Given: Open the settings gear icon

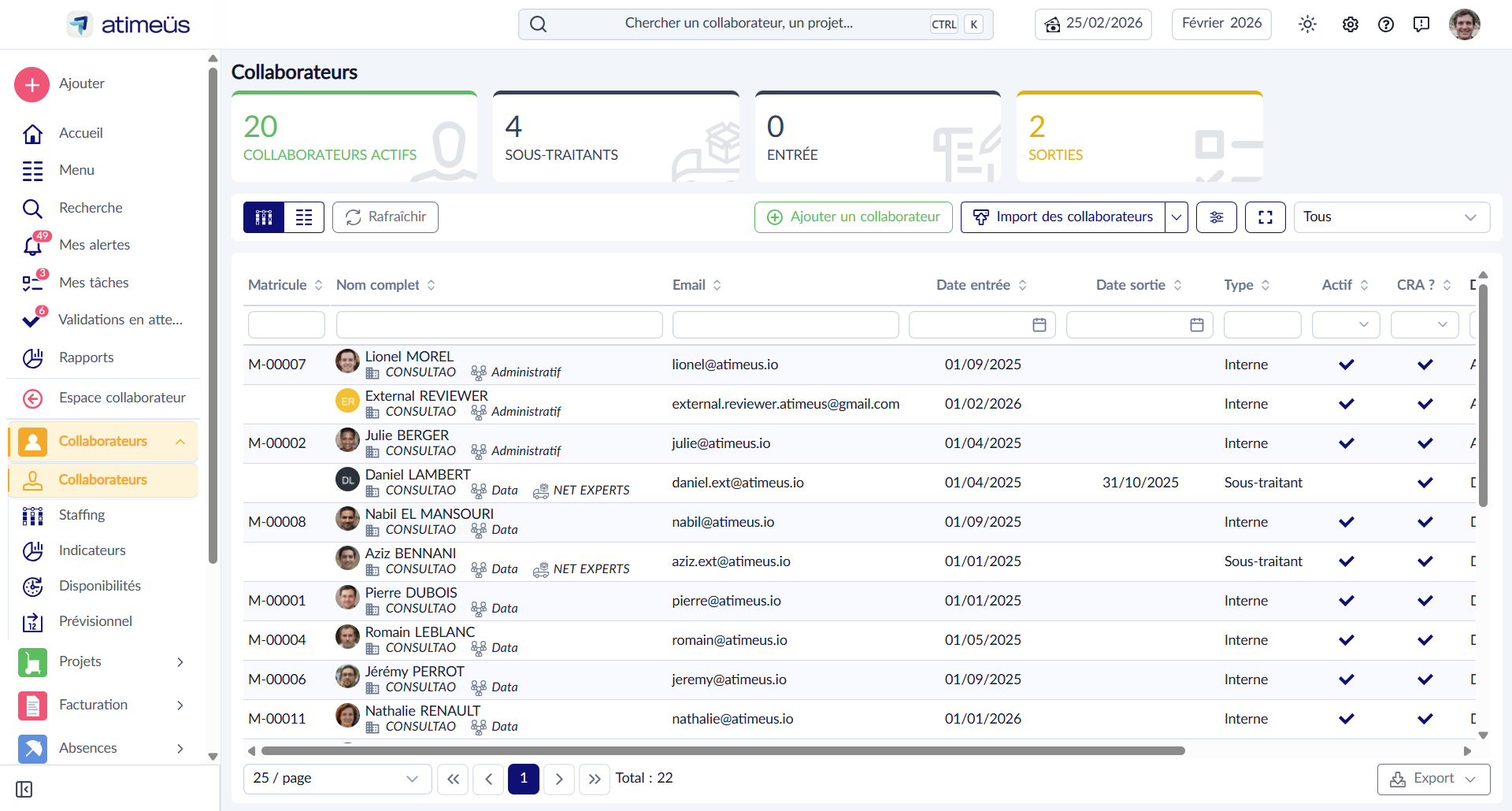Looking at the screenshot, I should click(1351, 24).
